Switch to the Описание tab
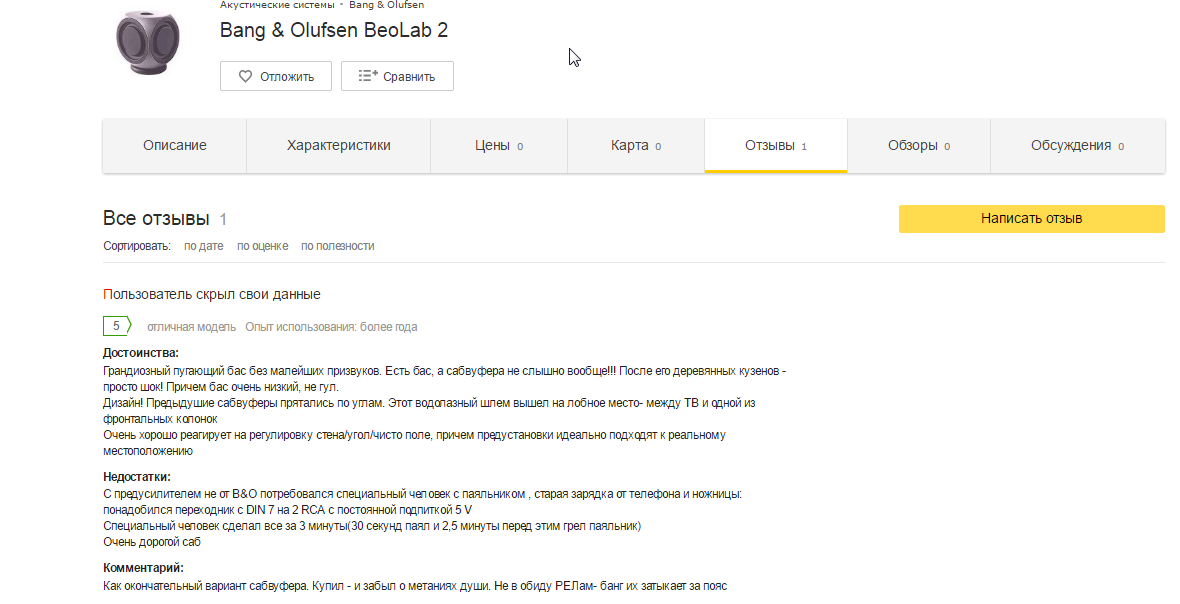Viewport: 1180px width, 604px height. [174, 146]
